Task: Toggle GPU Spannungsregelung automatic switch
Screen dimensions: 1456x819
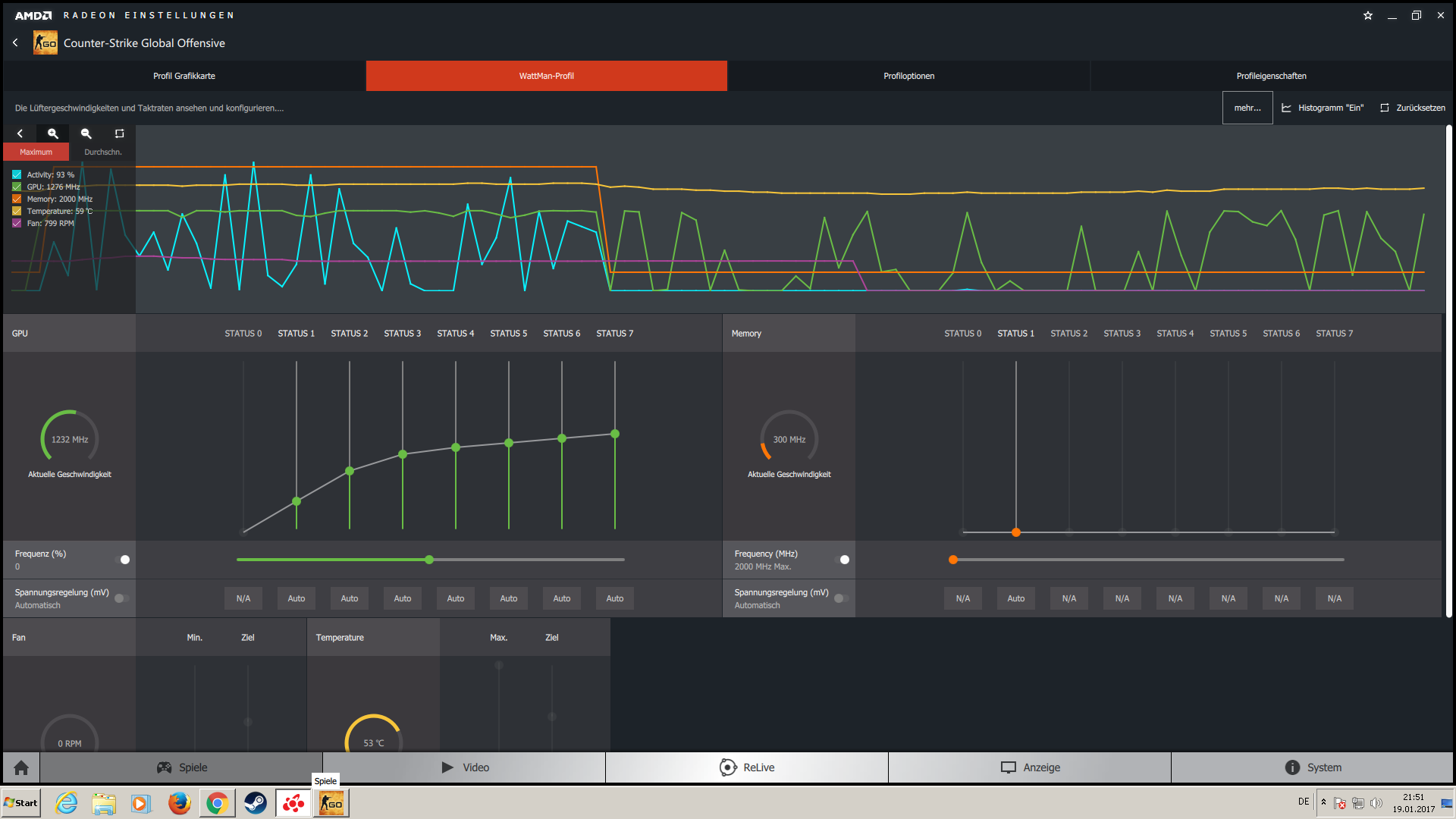Action: 121,598
